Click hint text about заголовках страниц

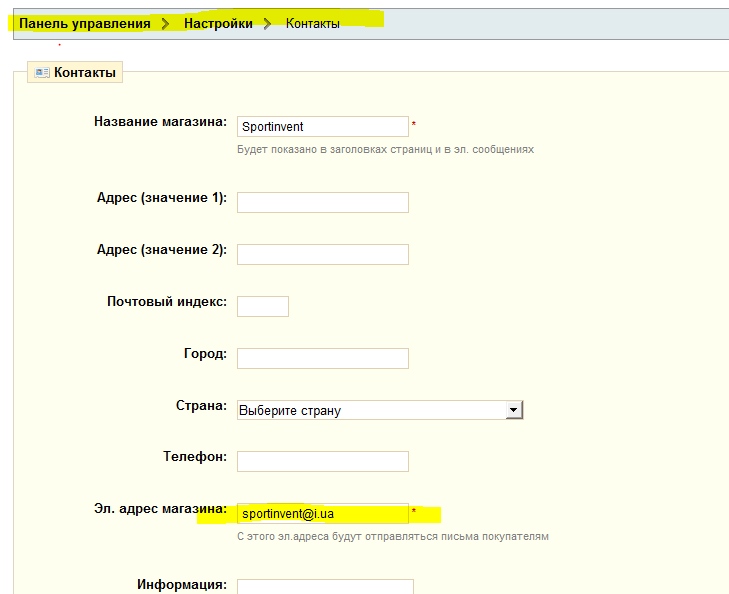(385, 150)
